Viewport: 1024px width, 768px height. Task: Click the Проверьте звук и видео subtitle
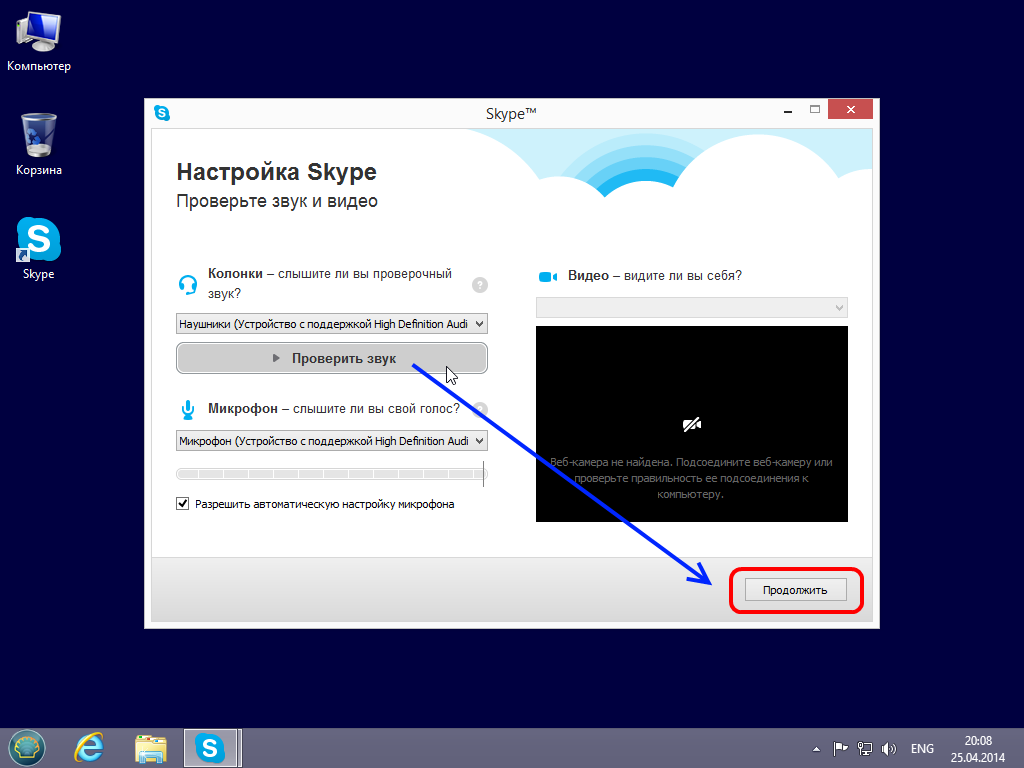tap(277, 201)
